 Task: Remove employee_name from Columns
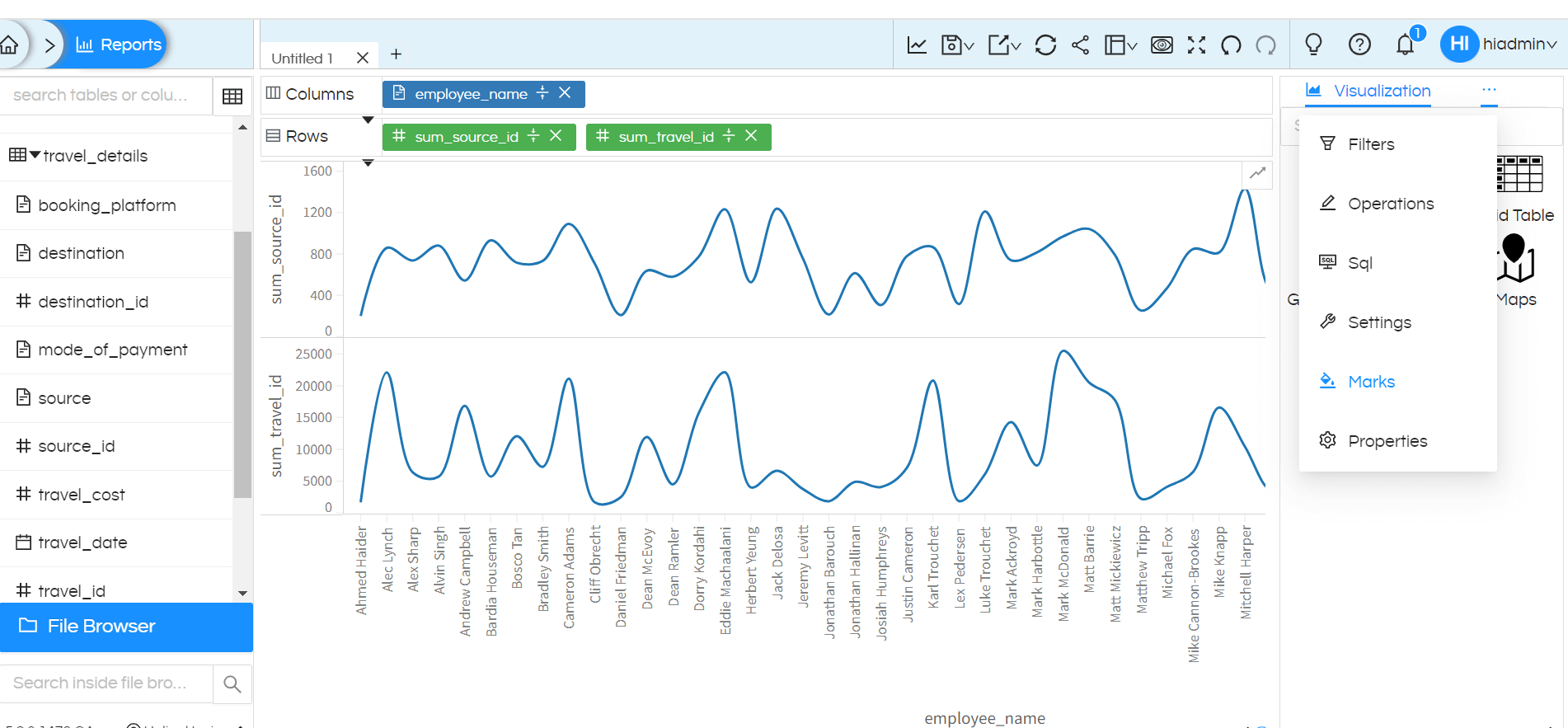565,93
